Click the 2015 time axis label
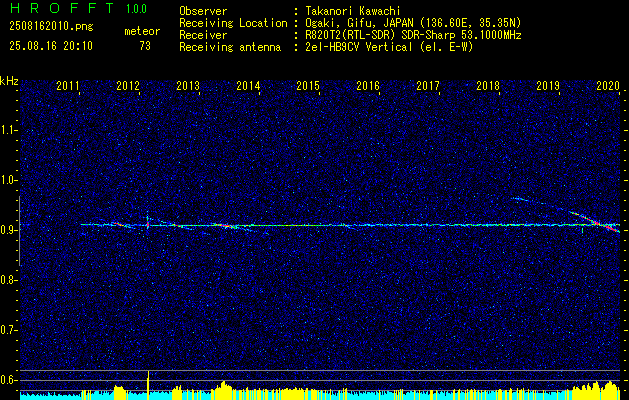 [x=308, y=85]
